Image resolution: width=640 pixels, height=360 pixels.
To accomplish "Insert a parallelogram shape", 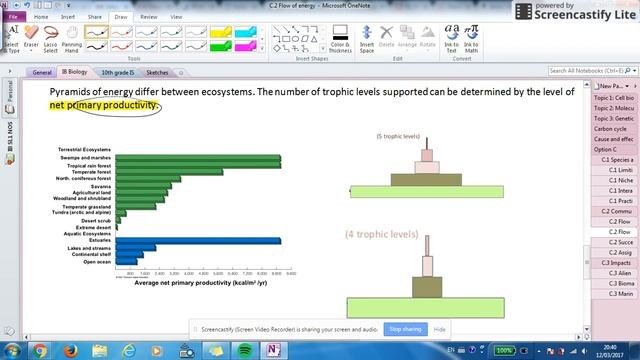I will [304, 39].
